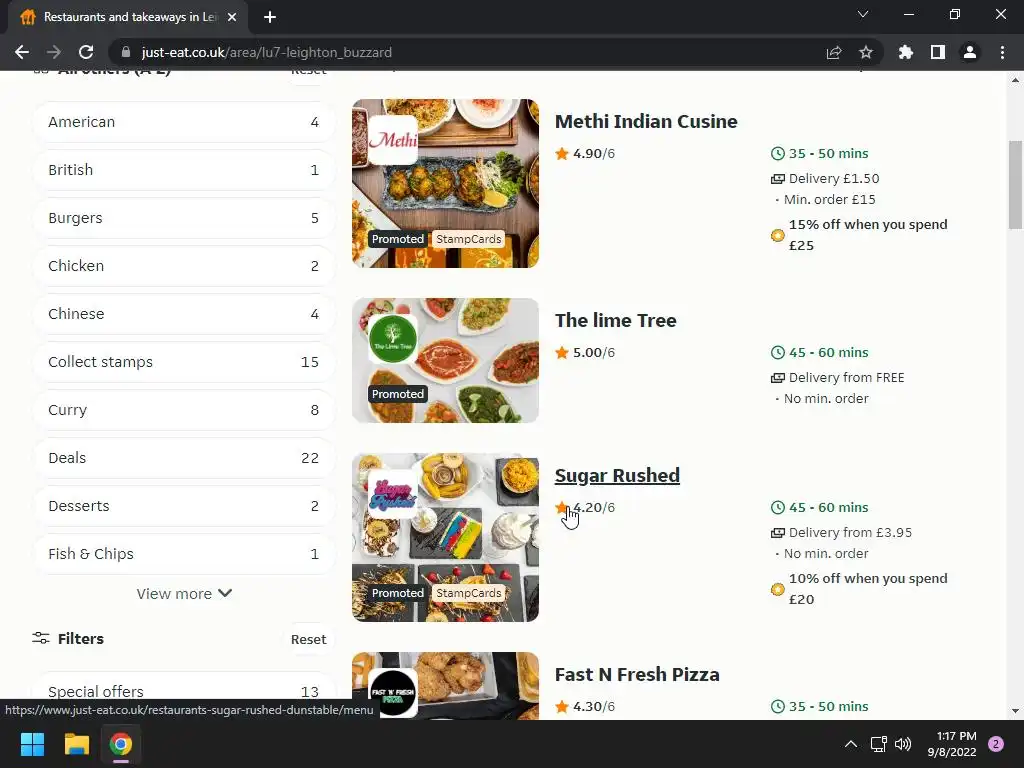Click the Methi restaurant logo
The image size is (1024, 768).
click(x=393, y=140)
